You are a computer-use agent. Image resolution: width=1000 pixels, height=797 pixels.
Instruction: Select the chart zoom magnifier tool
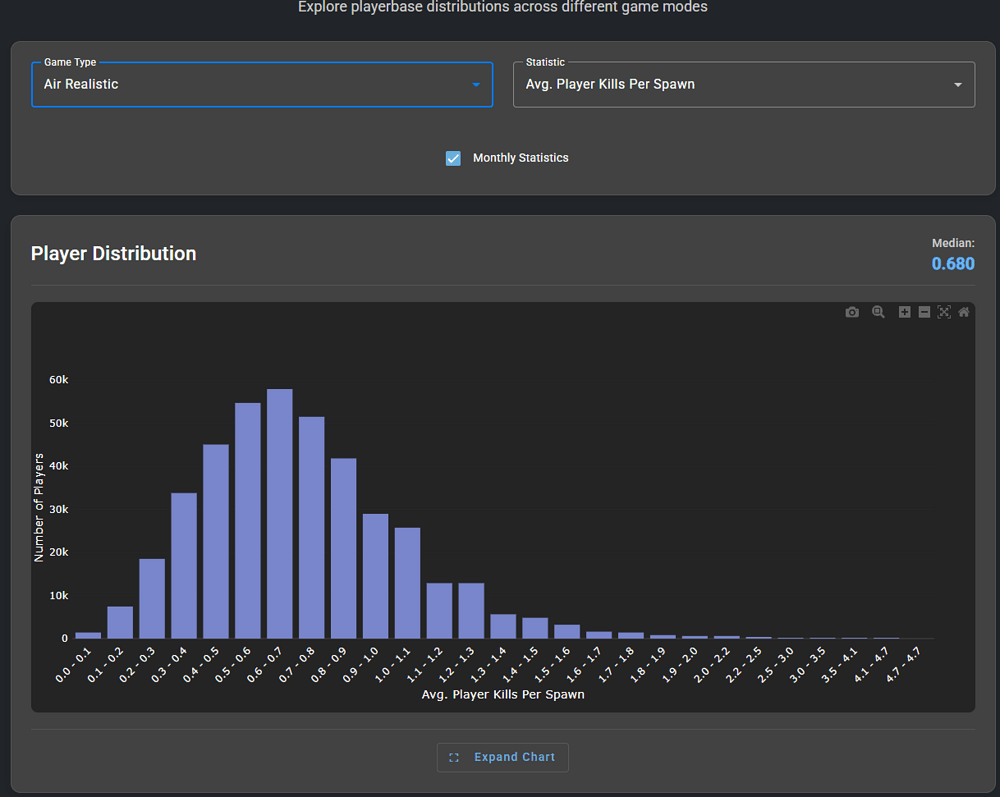tap(878, 312)
